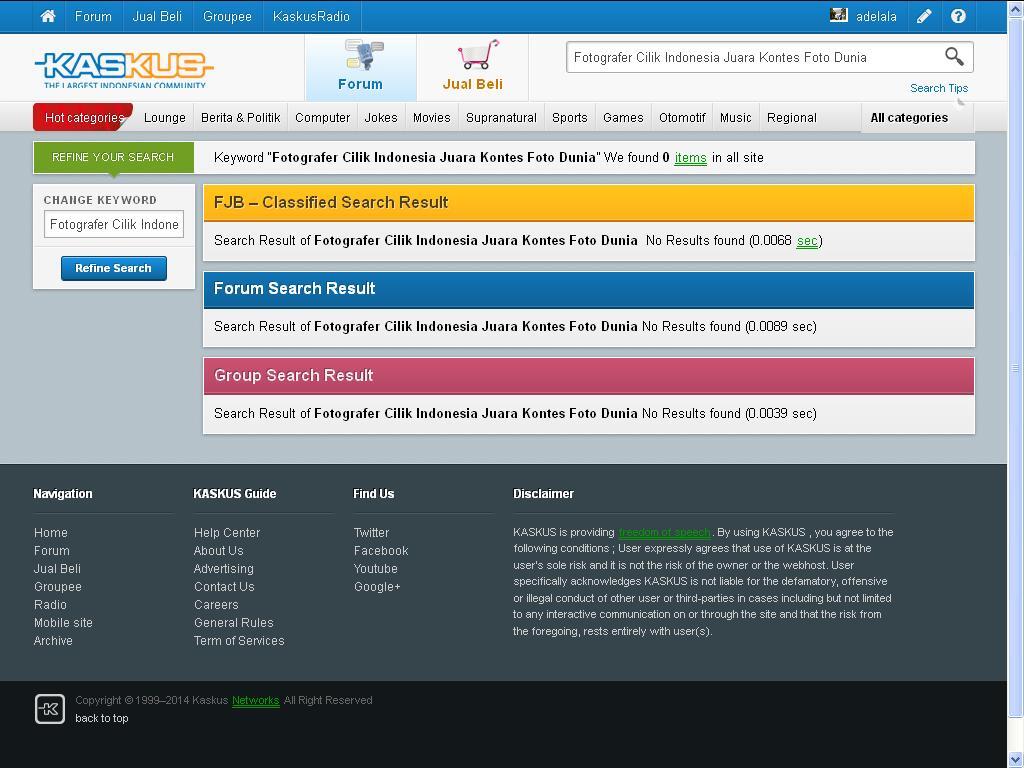Open footer Radio link

click(x=50, y=605)
